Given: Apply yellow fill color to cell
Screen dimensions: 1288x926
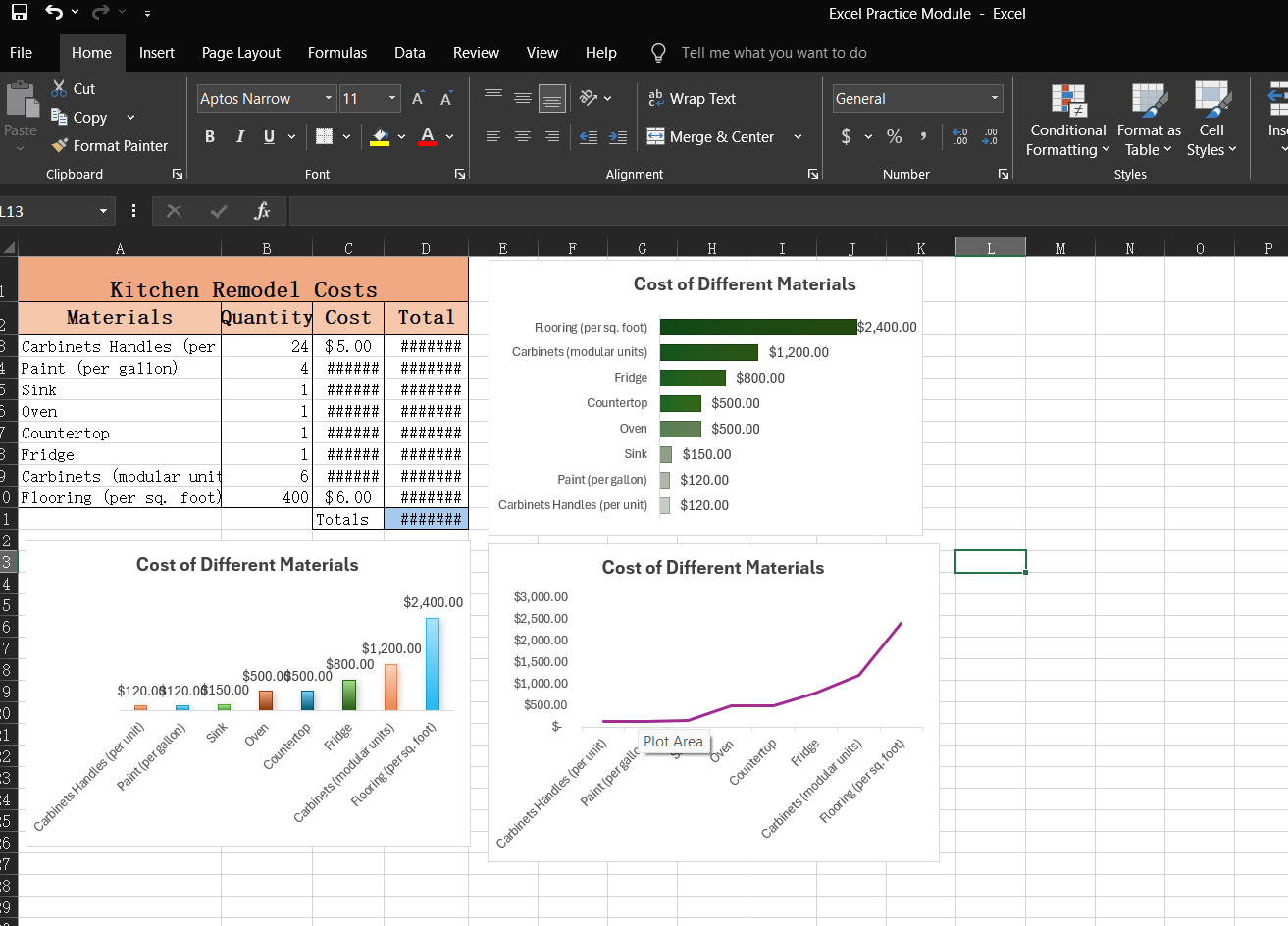Looking at the screenshot, I should (x=380, y=136).
